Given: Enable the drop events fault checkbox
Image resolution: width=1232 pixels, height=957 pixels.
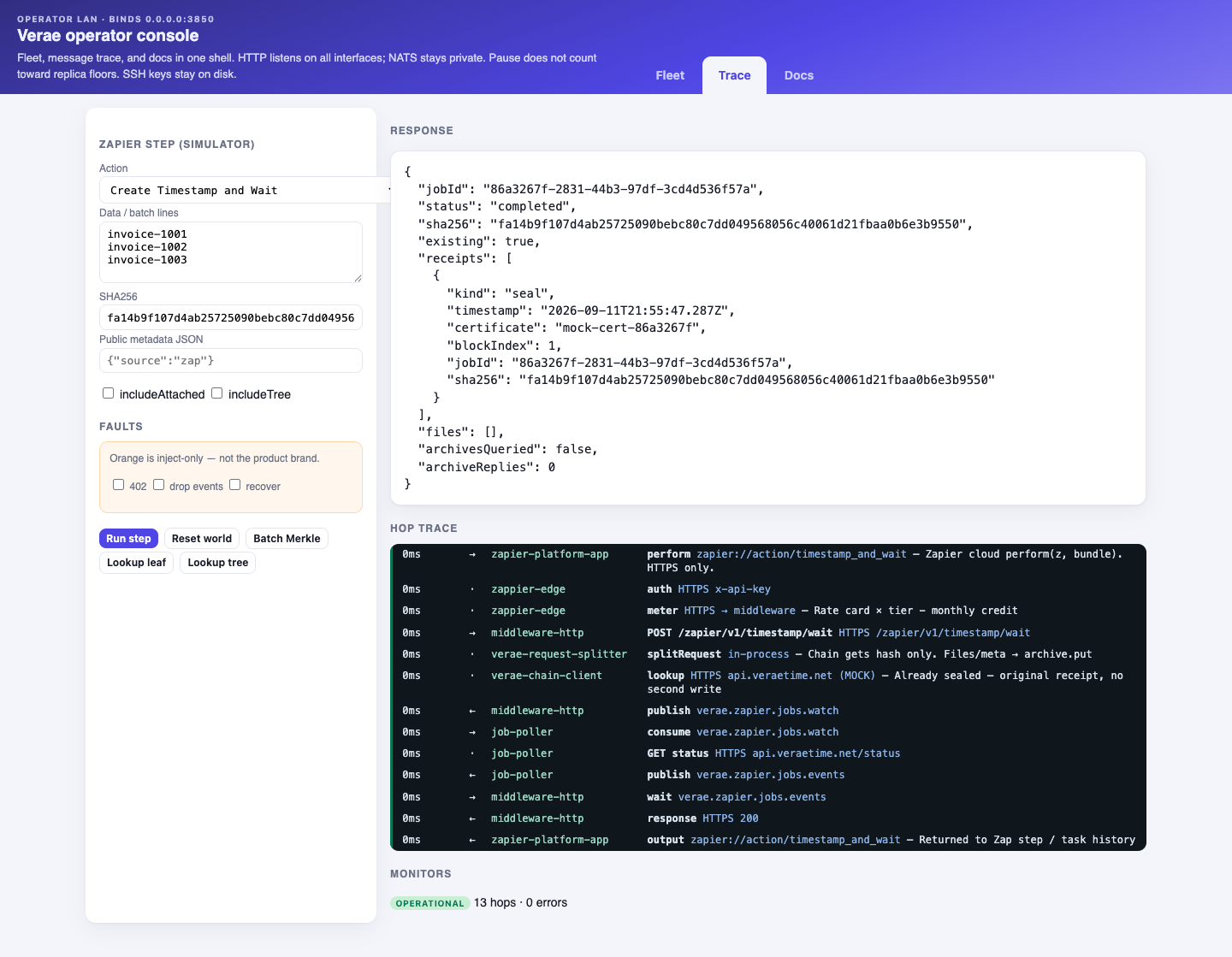Looking at the screenshot, I should tap(159, 485).
